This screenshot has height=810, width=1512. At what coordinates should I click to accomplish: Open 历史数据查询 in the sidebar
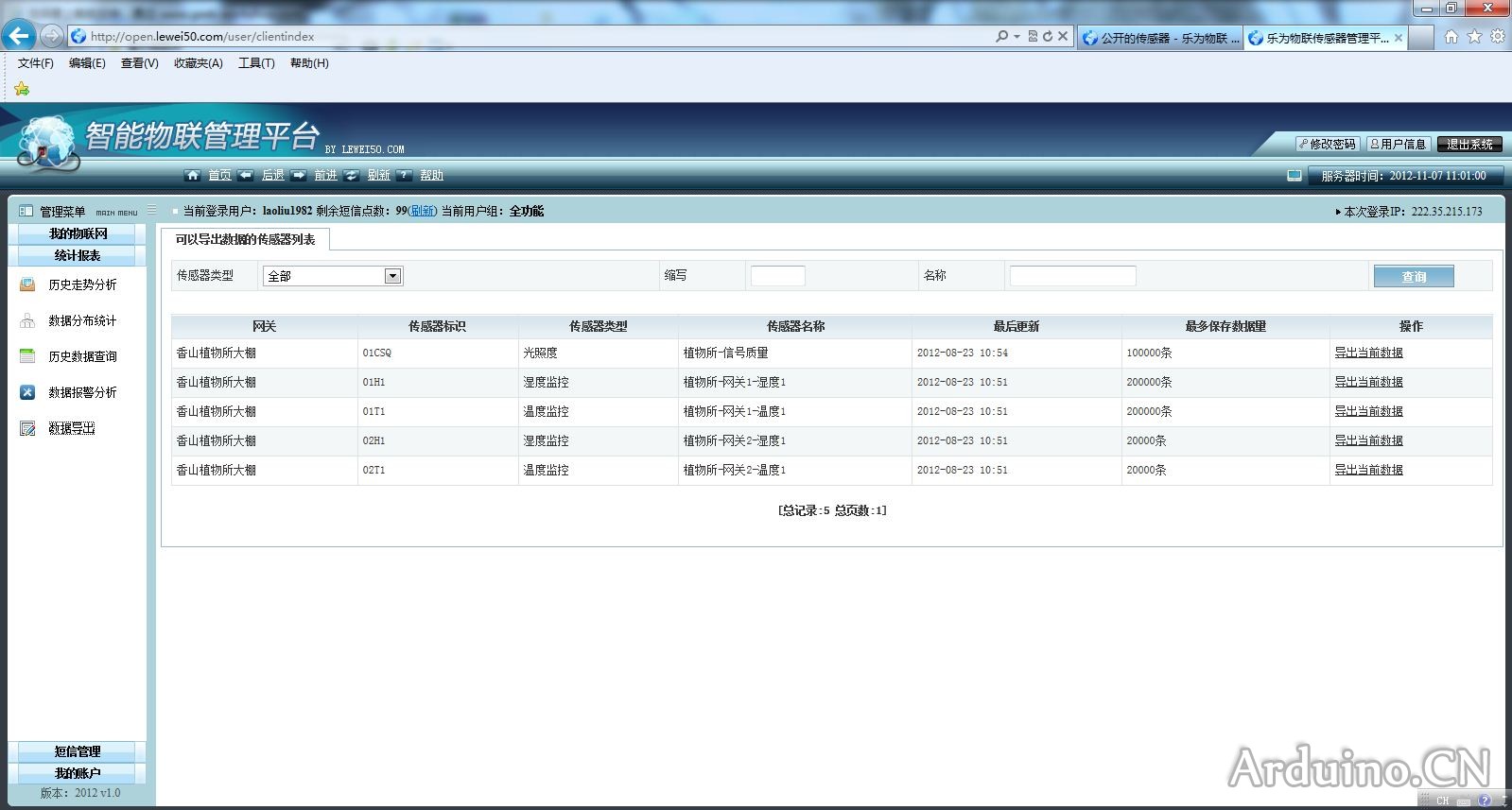click(x=82, y=356)
